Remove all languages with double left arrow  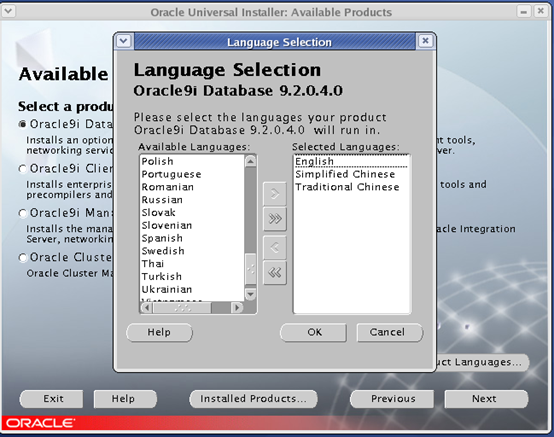pos(275,272)
